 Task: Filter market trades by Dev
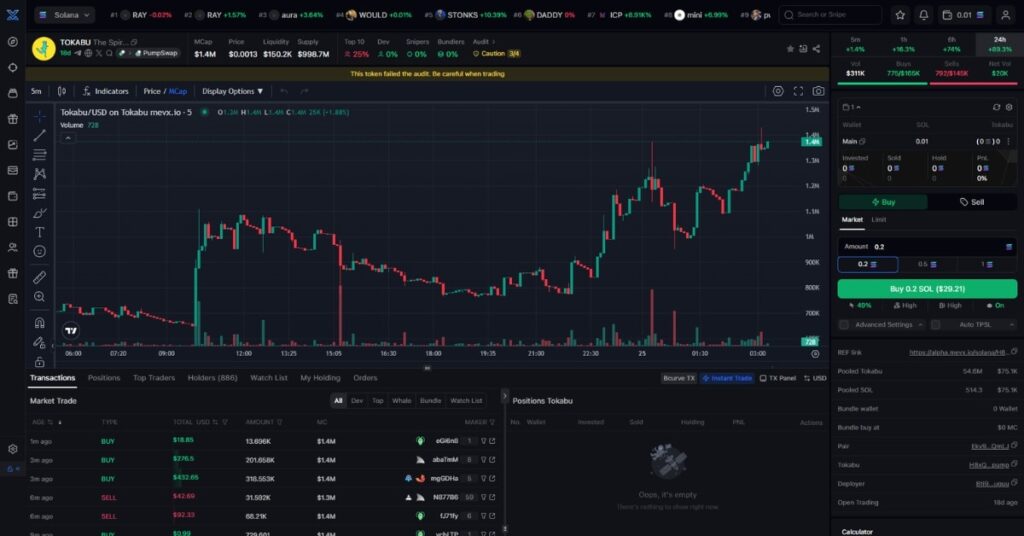[x=357, y=401]
